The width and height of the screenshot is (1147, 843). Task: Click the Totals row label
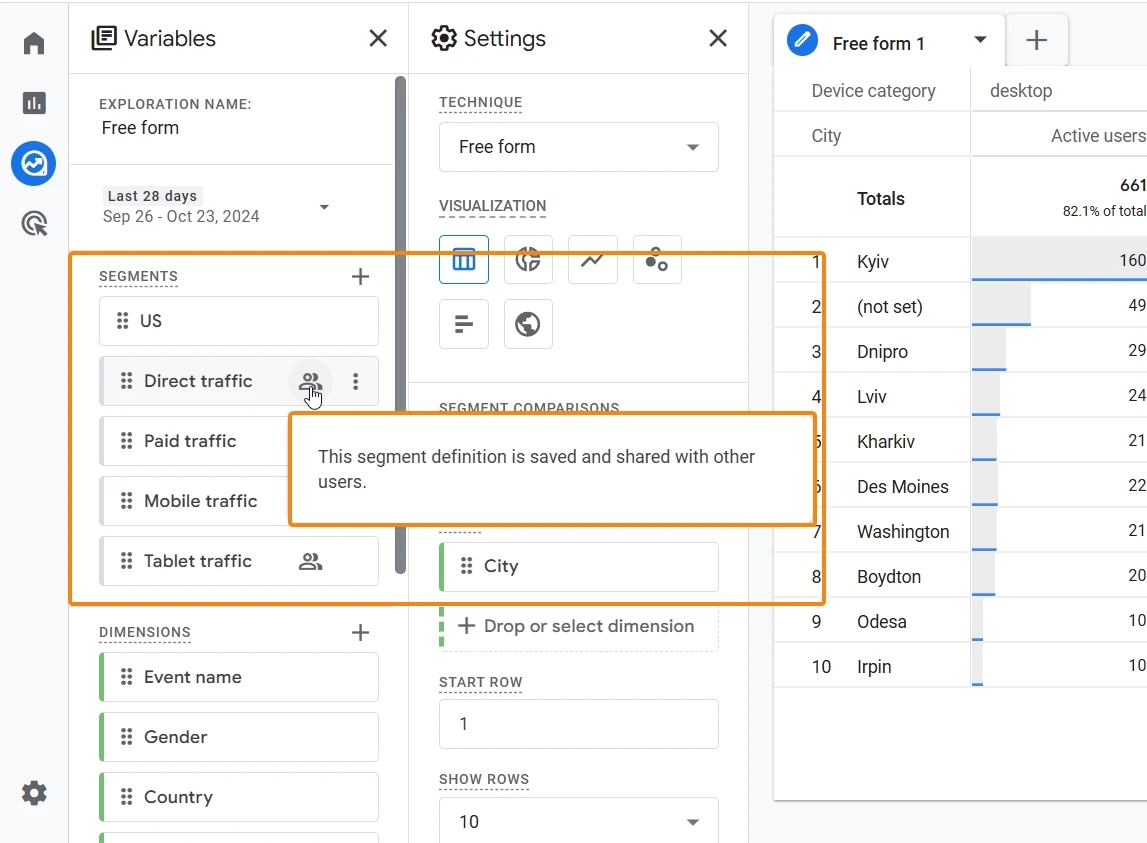point(881,199)
